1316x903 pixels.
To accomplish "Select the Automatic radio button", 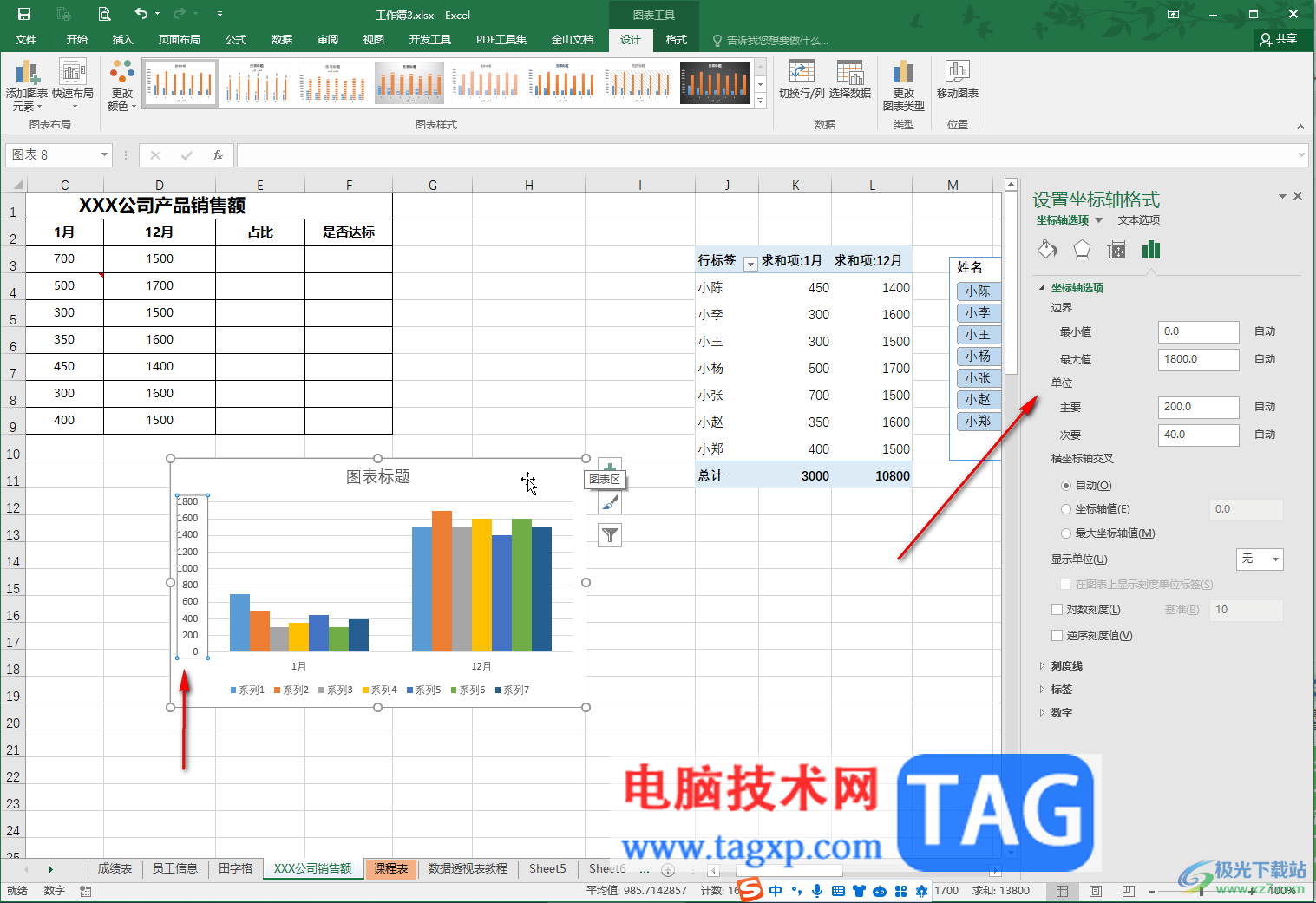I will pyautogui.click(x=1066, y=486).
